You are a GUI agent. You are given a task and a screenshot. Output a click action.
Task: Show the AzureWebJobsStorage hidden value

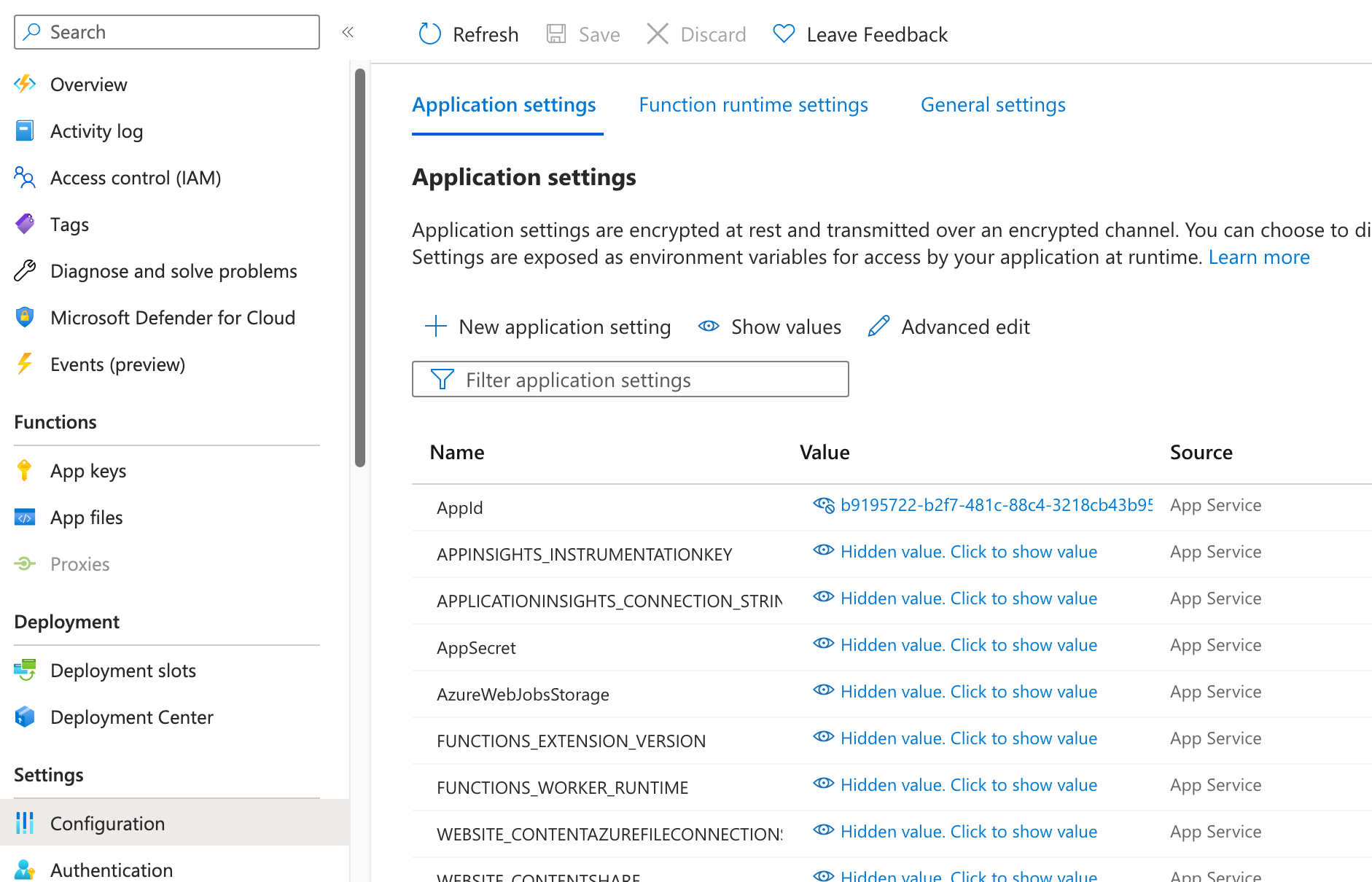click(x=968, y=692)
